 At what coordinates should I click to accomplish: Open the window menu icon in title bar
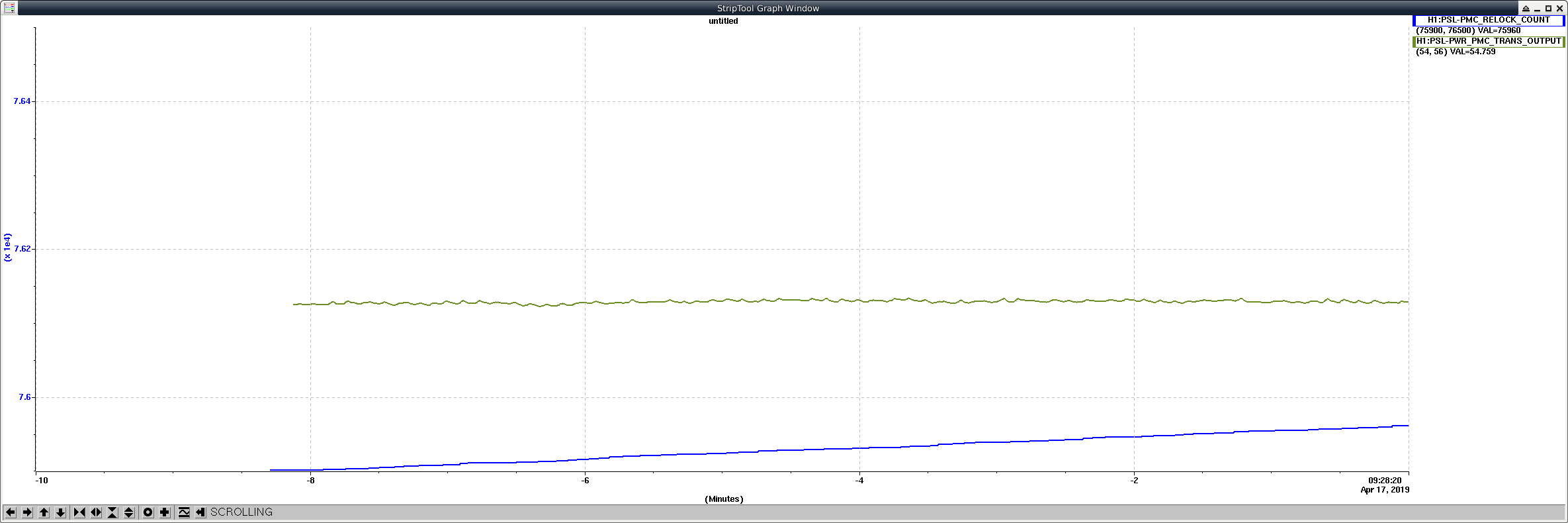click(x=9, y=8)
